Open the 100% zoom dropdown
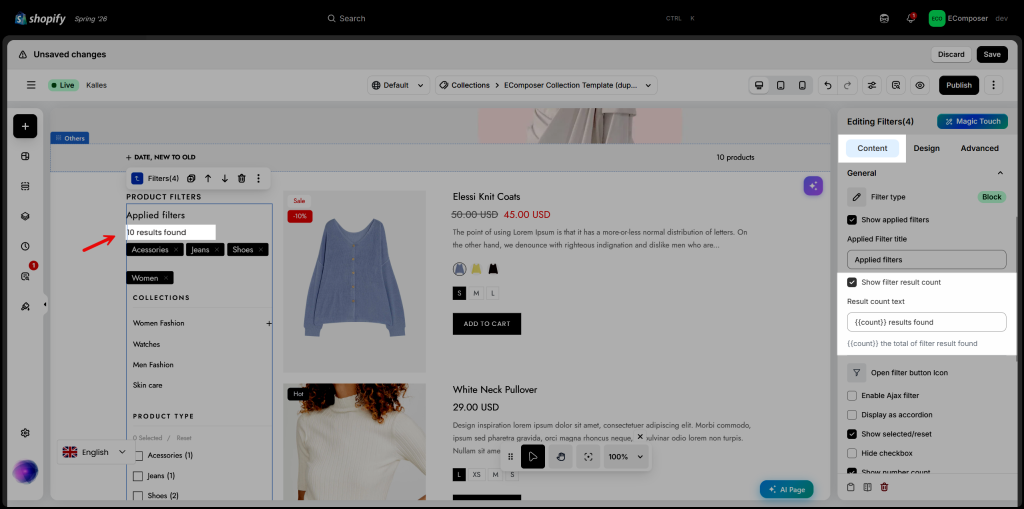The height and width of the screenshot is (509, 1024). pos(626,457)
